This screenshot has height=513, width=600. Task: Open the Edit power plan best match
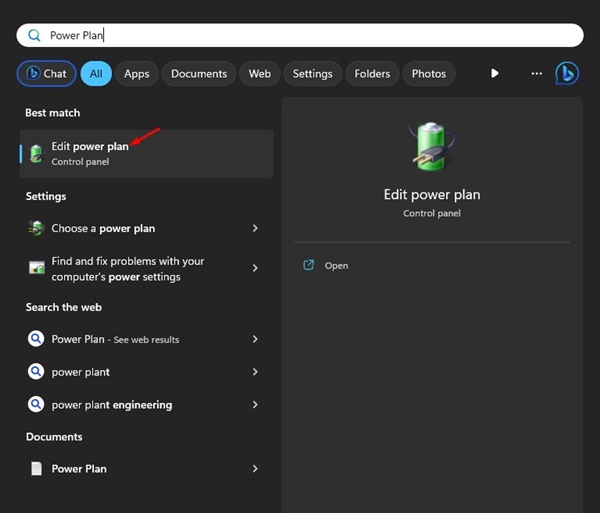pos(147,154)
